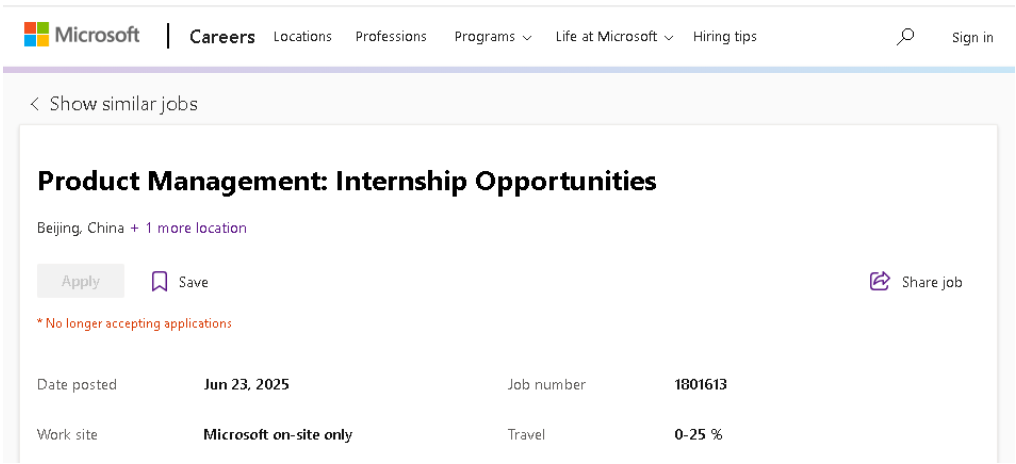
Task: Click the Microsoft four-color logo
Action: (36, 34)
